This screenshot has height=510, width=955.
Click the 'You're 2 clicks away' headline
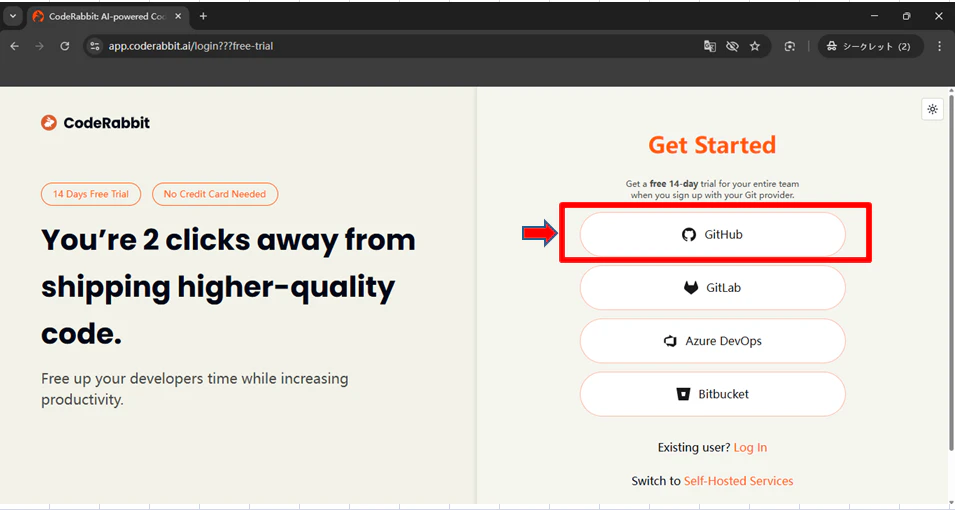click(x=228, y=286)
